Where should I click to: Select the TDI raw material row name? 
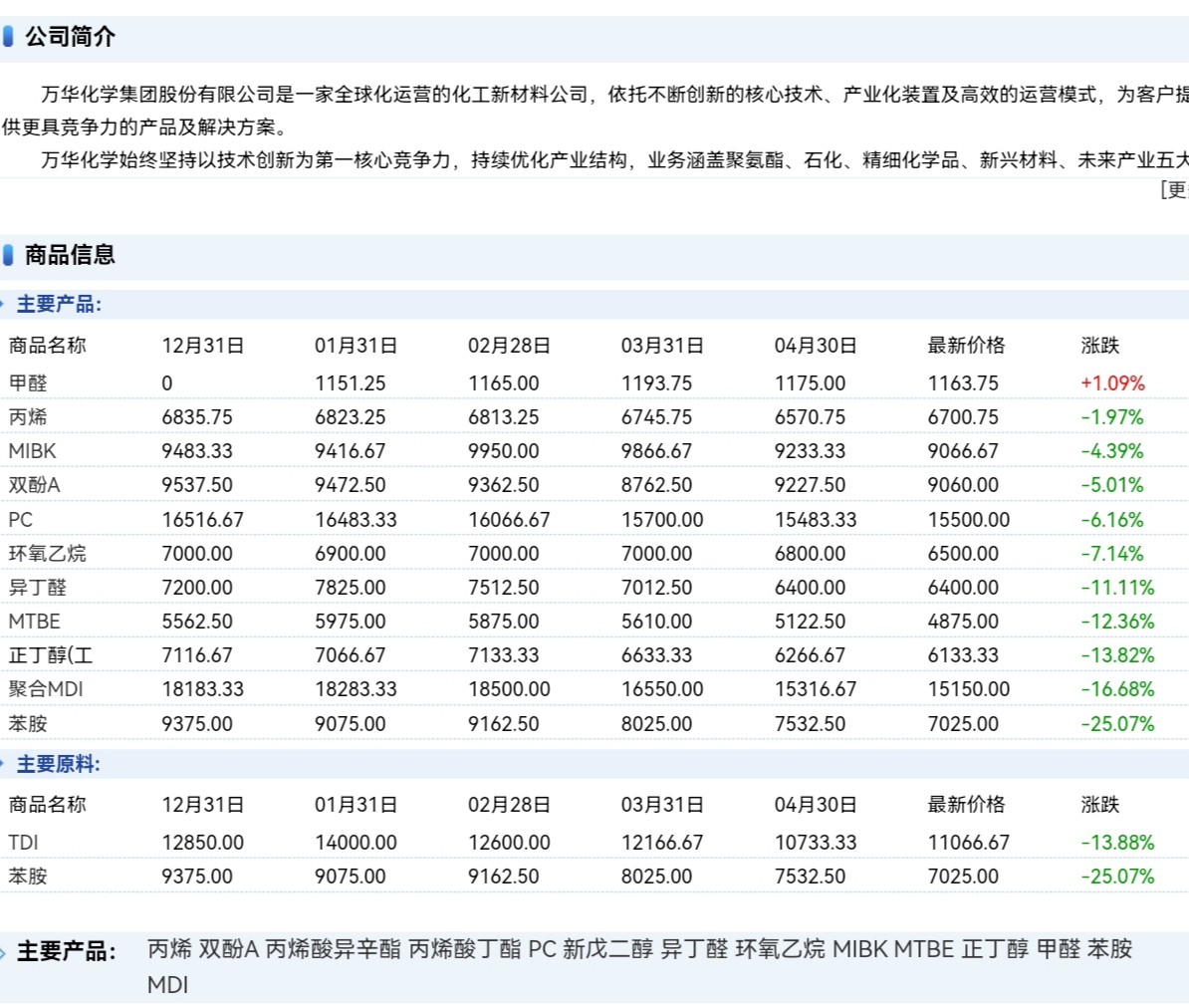[x=24, y=844]
